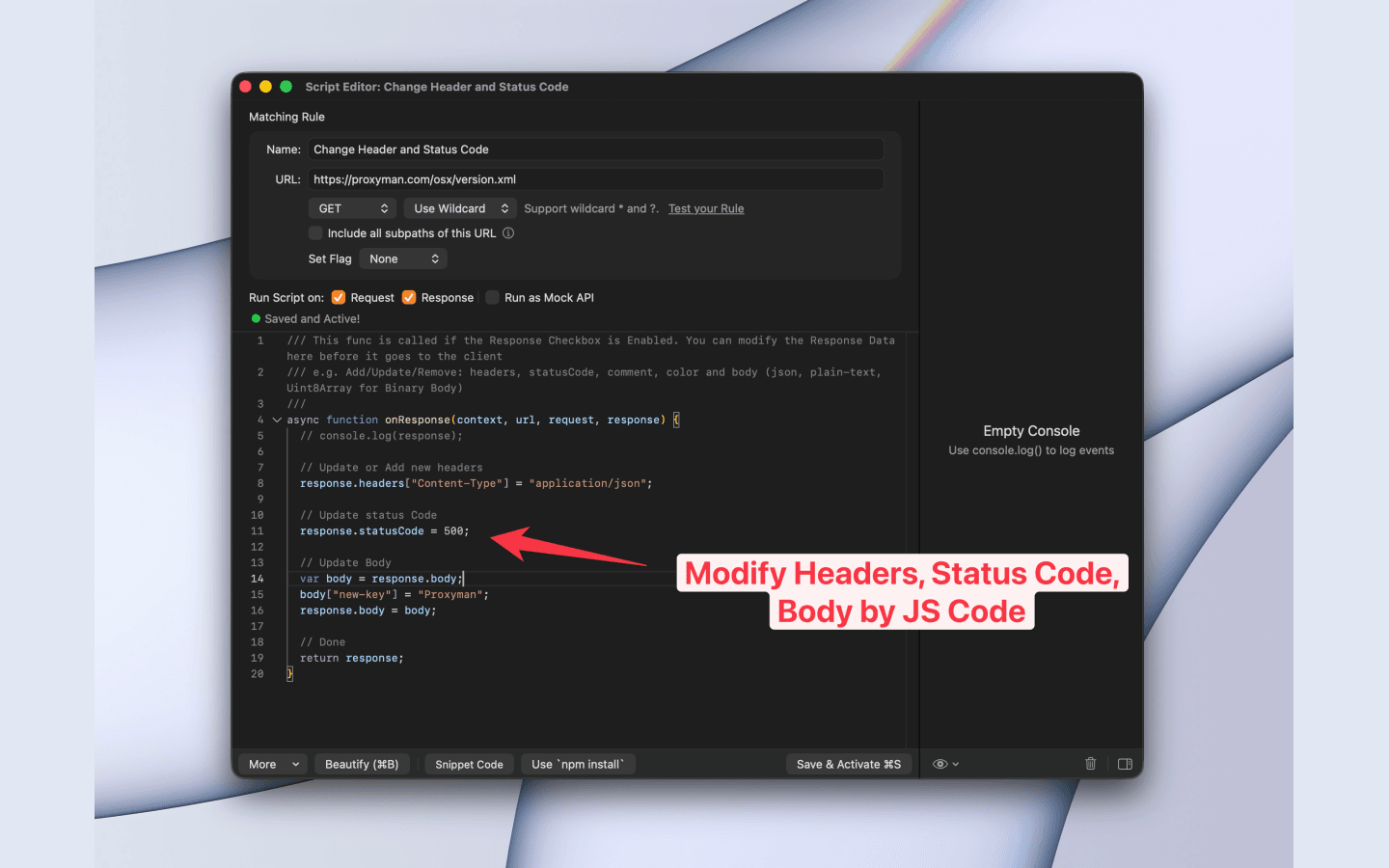Disable the Response checkbox
This screenshot has width=1389, height=868.
point(409,297)
